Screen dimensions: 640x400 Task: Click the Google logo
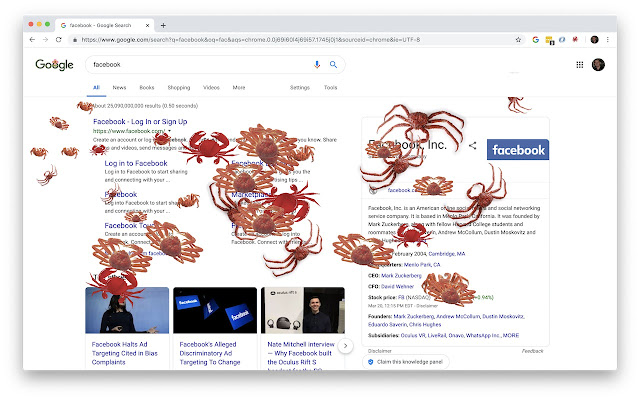(x=54, y=64)
